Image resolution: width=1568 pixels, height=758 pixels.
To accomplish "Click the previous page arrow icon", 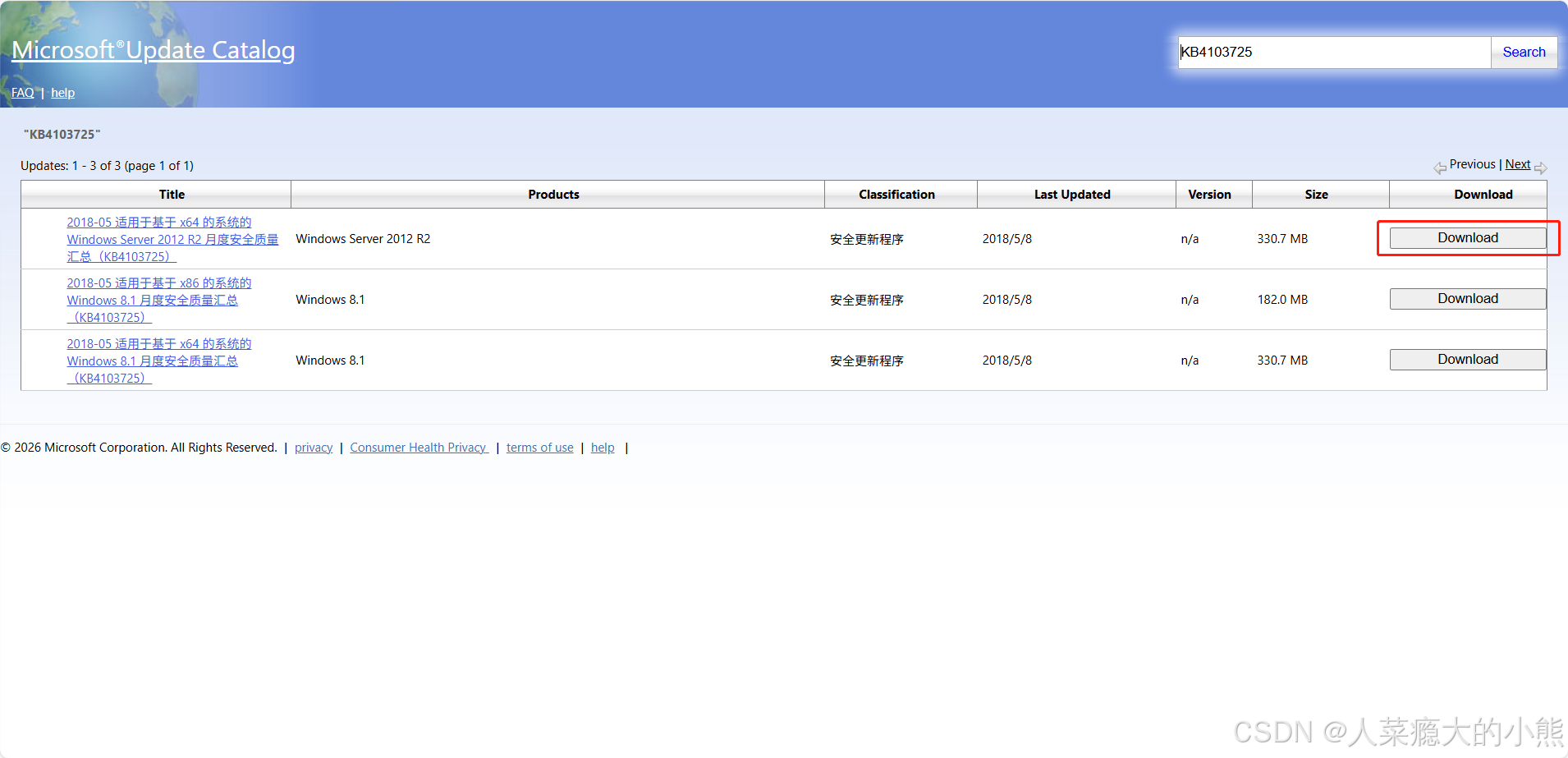I will (x=1440, y=168).
